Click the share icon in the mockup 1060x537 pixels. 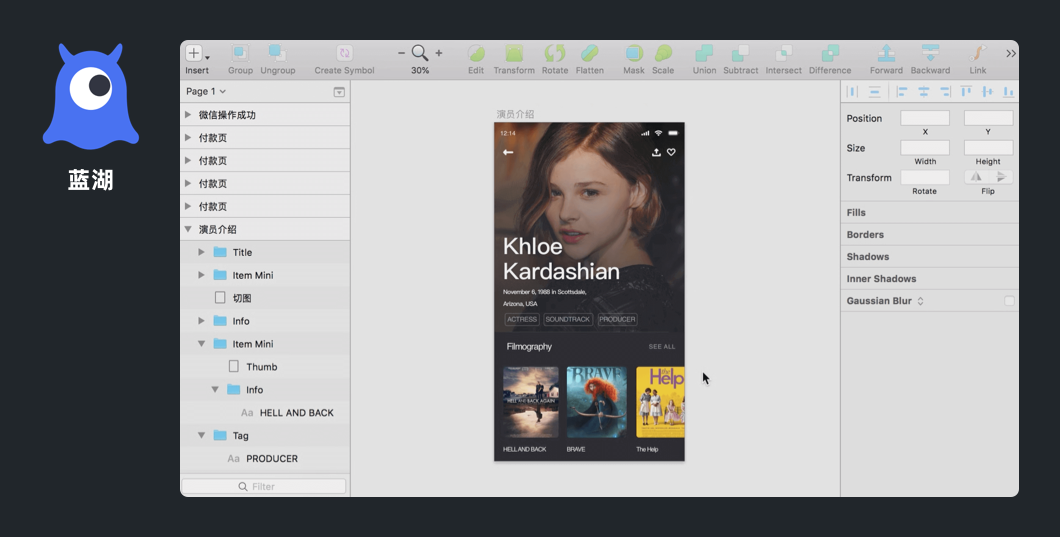(656, 152)
